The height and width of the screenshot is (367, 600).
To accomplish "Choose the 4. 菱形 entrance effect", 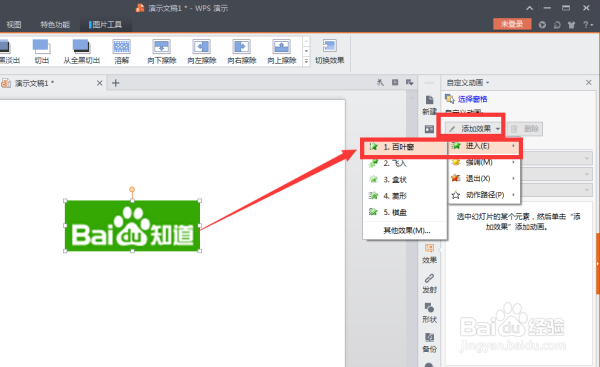I will pos(405,196).
